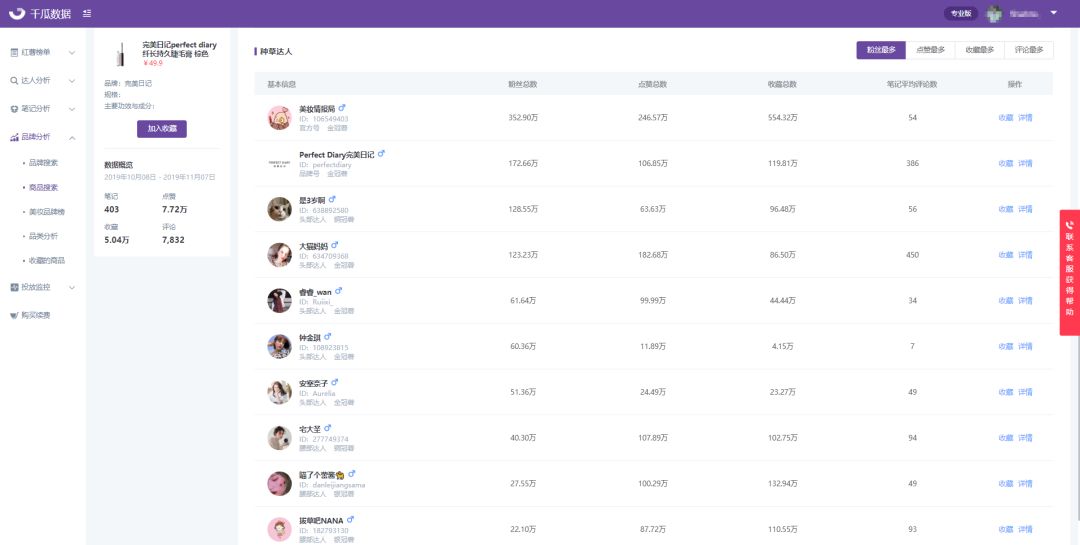The height and width of the screenshot is (545, 1080).
Task: Click the user avatar in the header
Action: click(993, 13)
